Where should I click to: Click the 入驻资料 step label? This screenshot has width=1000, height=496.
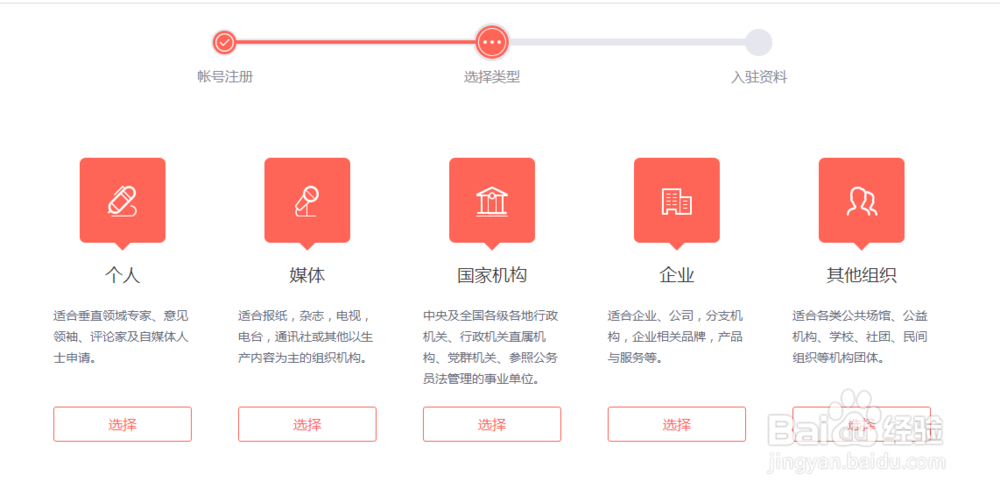759,77
